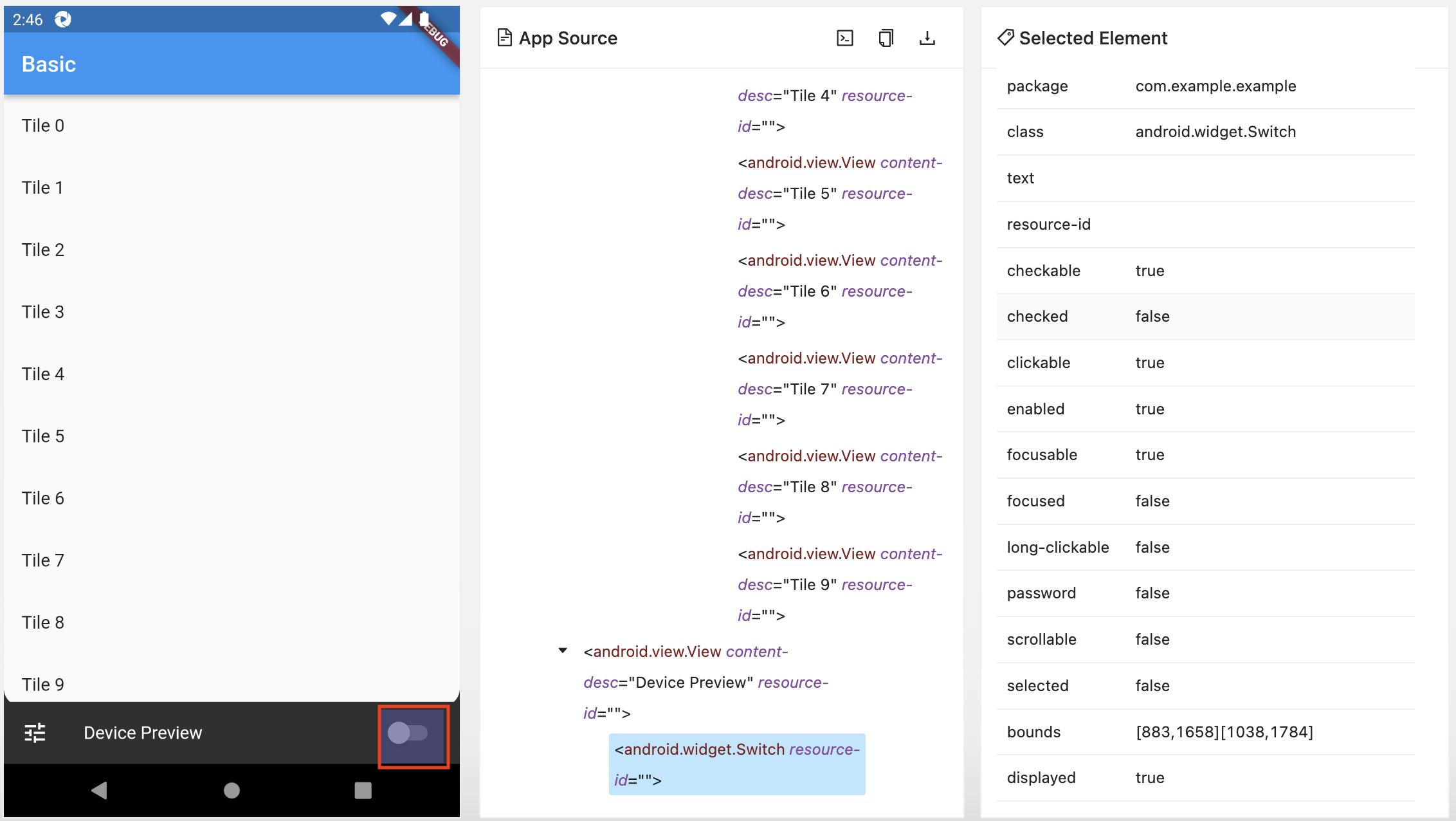Tap Tile 6 in the device list
This screenshot has width=1456, height=821.
43,499
